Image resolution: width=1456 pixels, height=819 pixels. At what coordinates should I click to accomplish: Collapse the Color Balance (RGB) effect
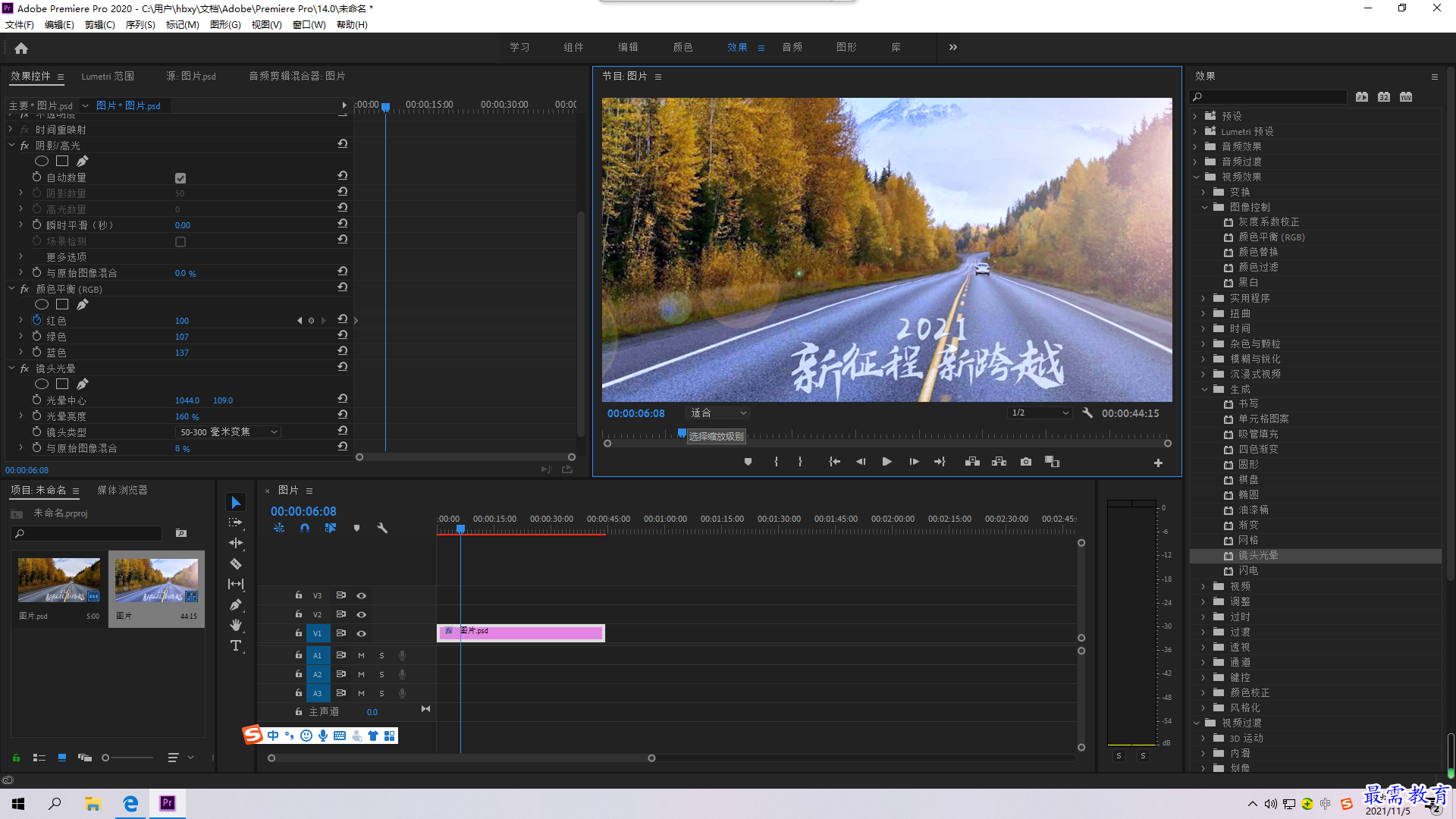pyautogui.click(x=11, y=288)
